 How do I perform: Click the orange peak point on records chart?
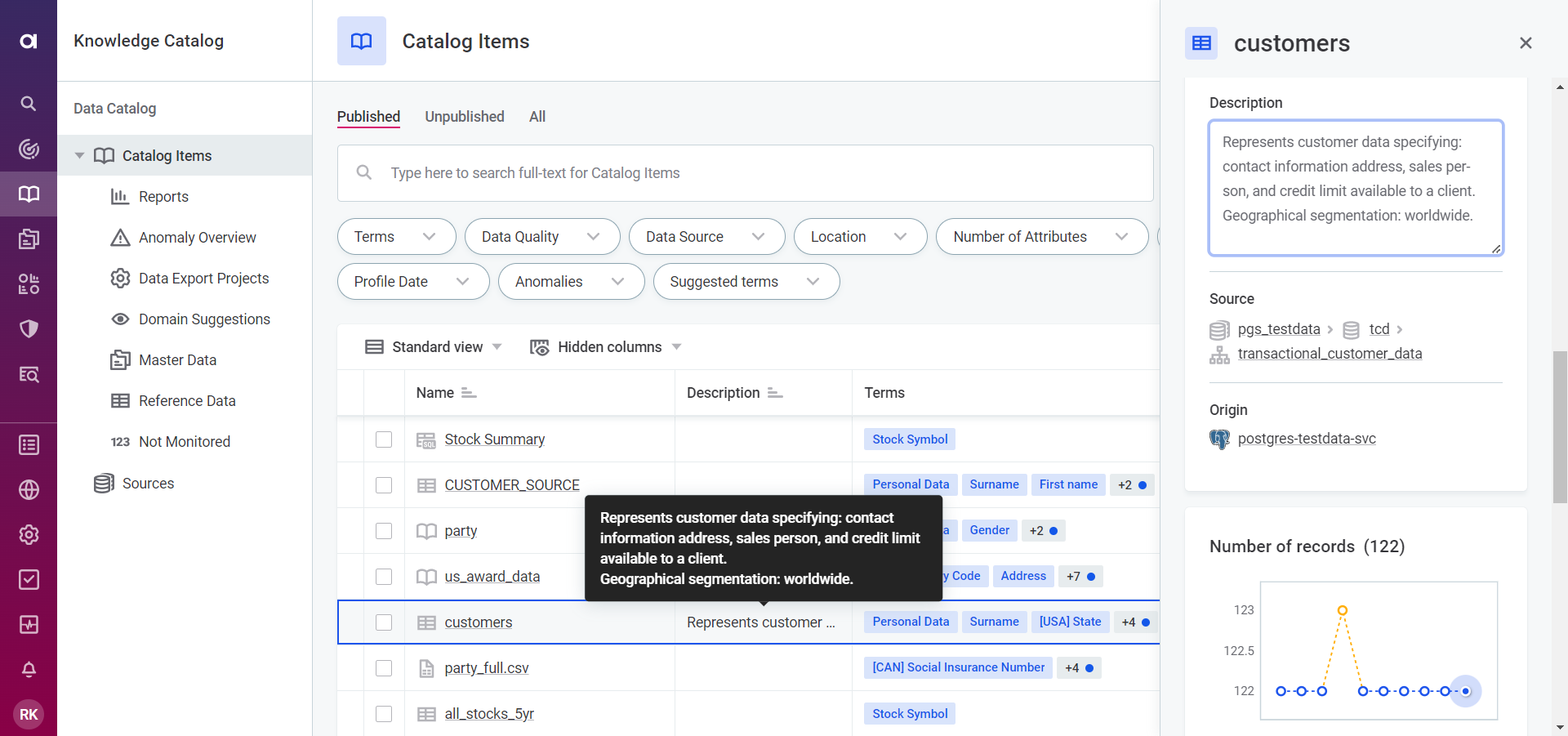click(x=1342, y=610)
